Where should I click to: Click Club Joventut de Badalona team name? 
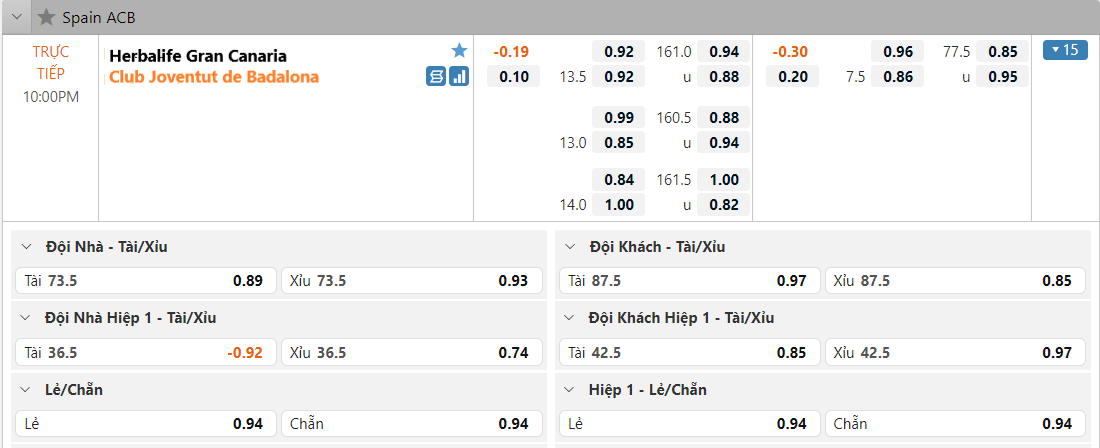click(x=214, y=77)
